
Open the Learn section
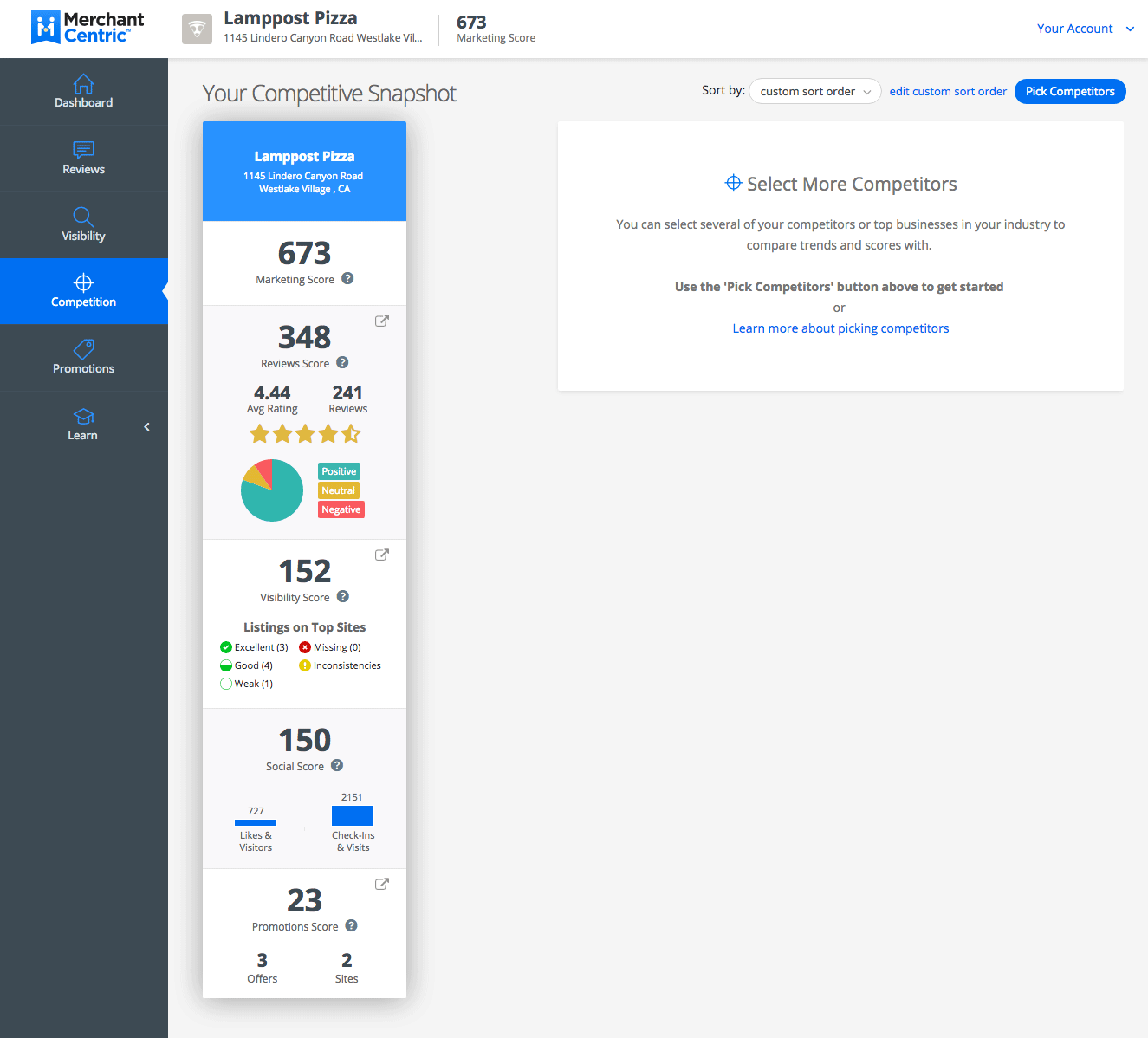point(83,425)
